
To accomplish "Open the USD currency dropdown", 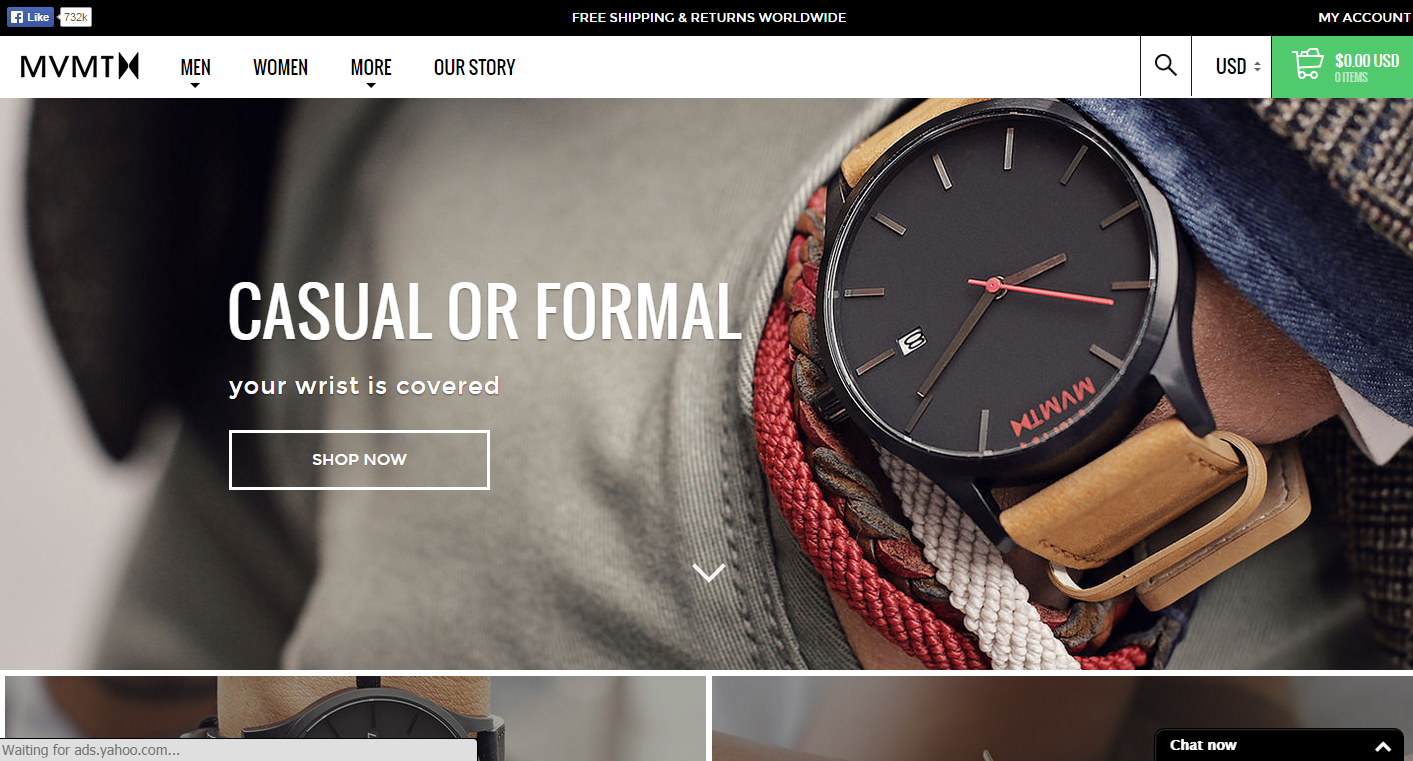I will [1238, 67].
